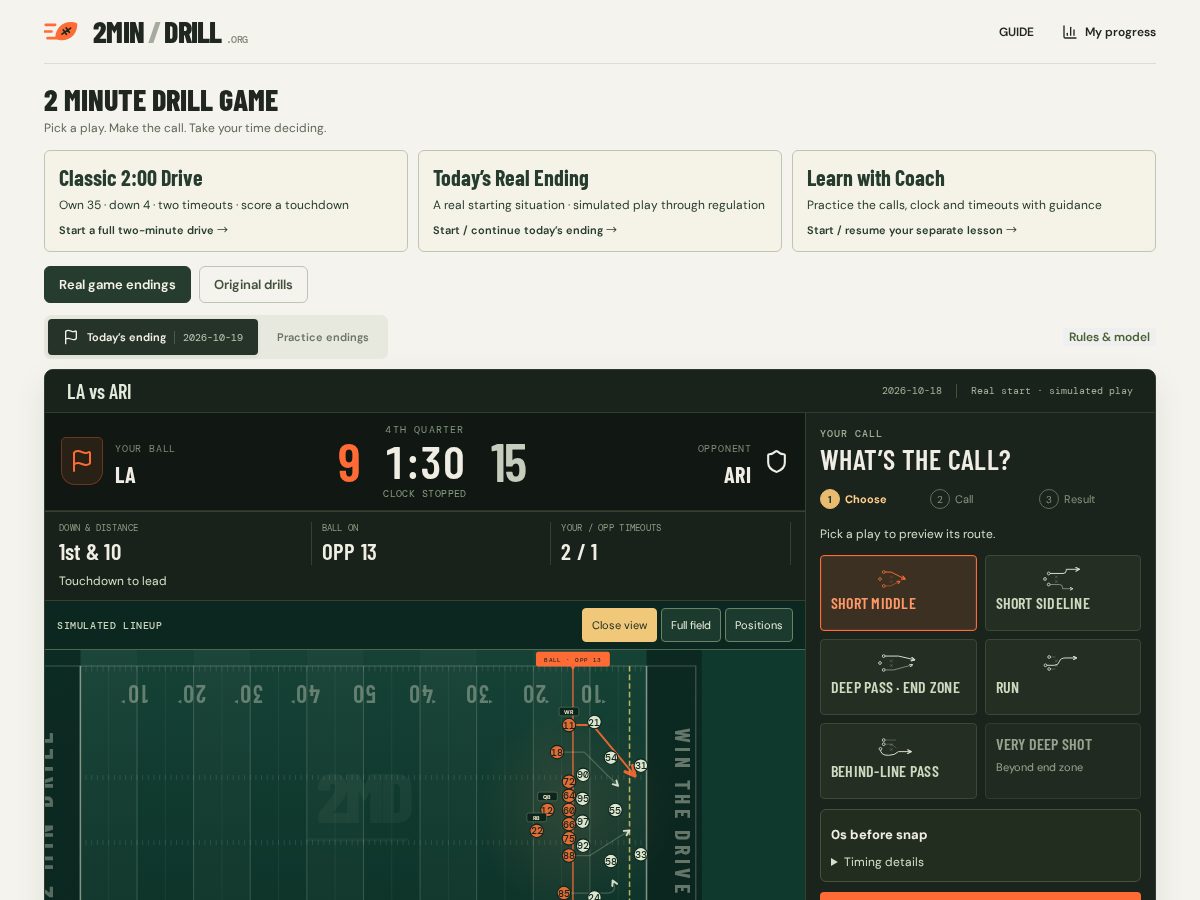The height and width of the screenshot is (900, 1200).
Task: Click white linebacker 55
Action: click(x=615, y=810)
